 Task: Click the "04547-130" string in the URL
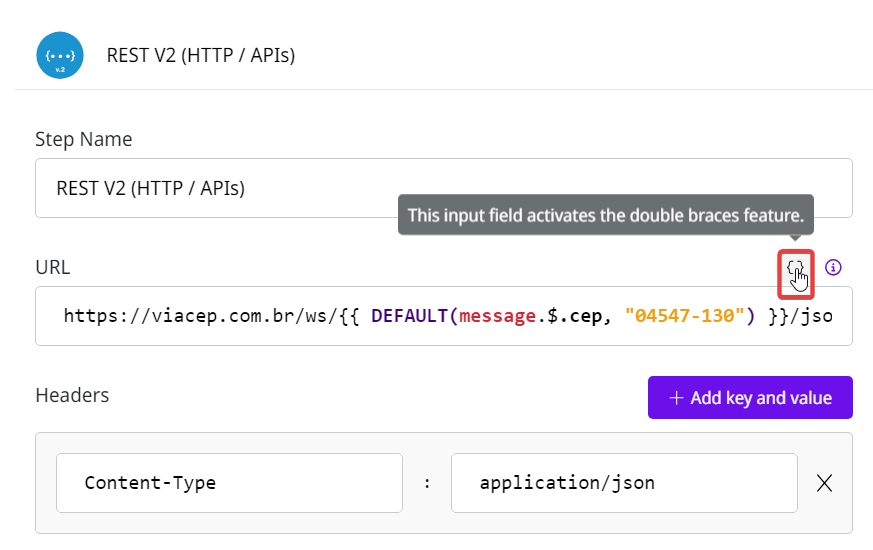pyautogui.click(x=686, y=316)
